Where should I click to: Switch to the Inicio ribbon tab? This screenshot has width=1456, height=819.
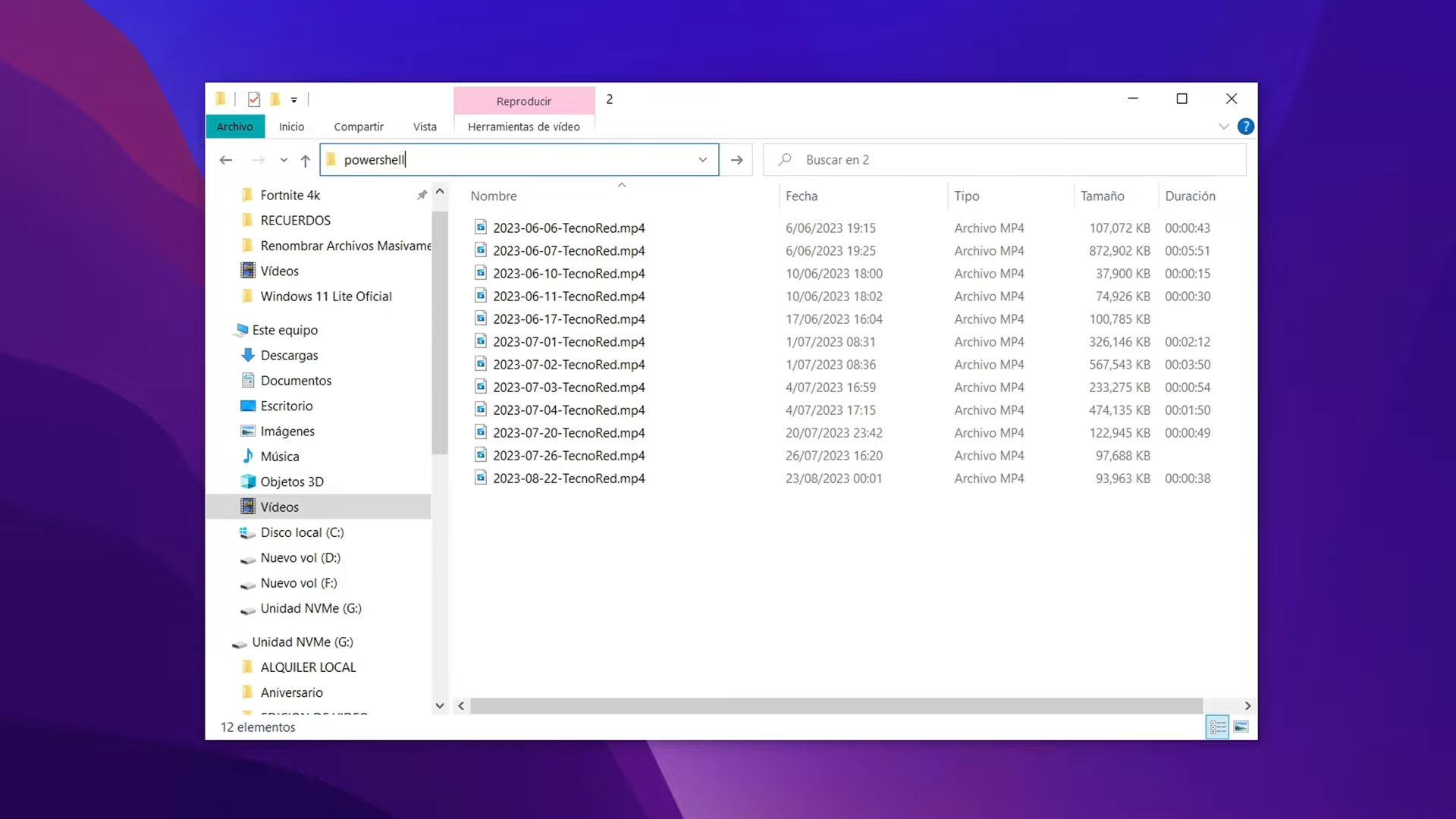pyautogui.click(x=291, y=127)
